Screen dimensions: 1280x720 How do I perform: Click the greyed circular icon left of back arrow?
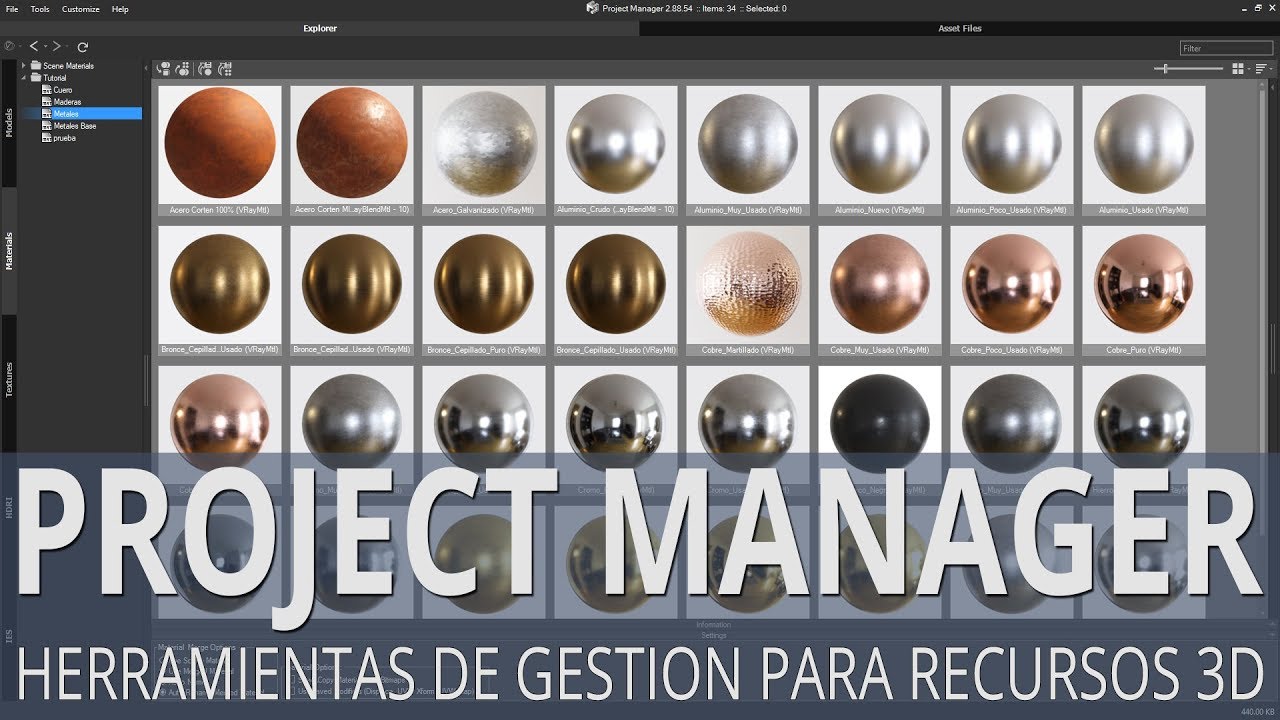pyautogui.click(x=9, y=46)
